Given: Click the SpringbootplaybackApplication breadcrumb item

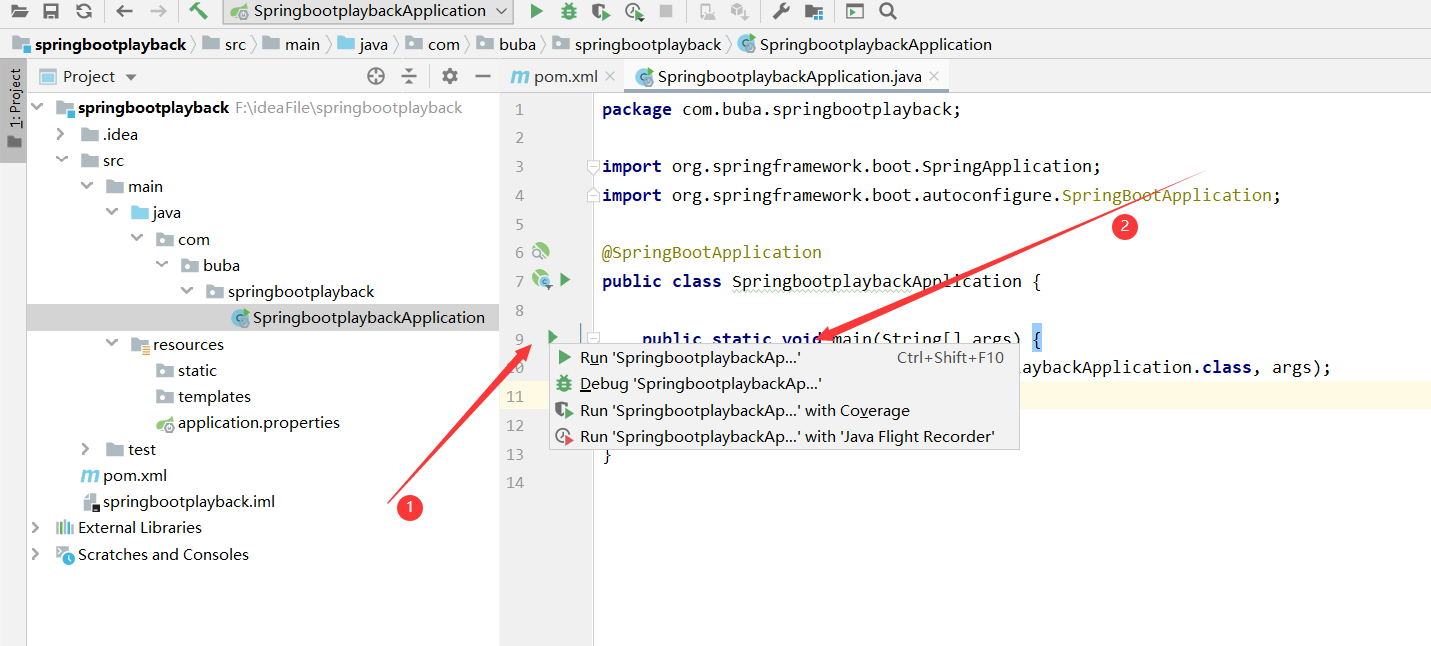Looking at the screenshot, I should click(x=865, y=44).
